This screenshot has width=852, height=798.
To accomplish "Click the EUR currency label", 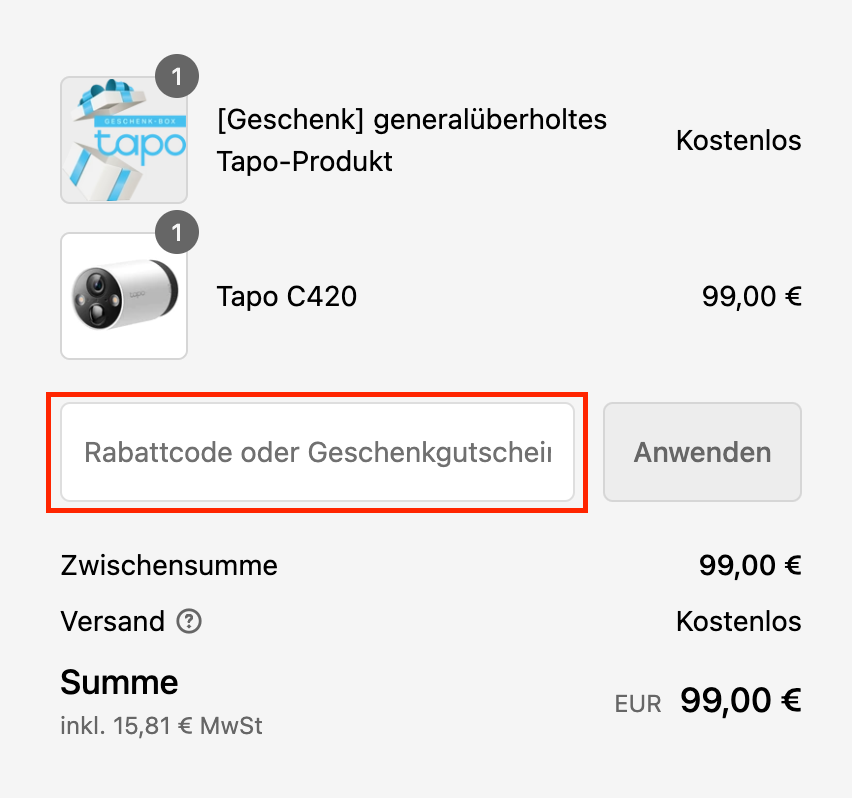I will (638, 704).
